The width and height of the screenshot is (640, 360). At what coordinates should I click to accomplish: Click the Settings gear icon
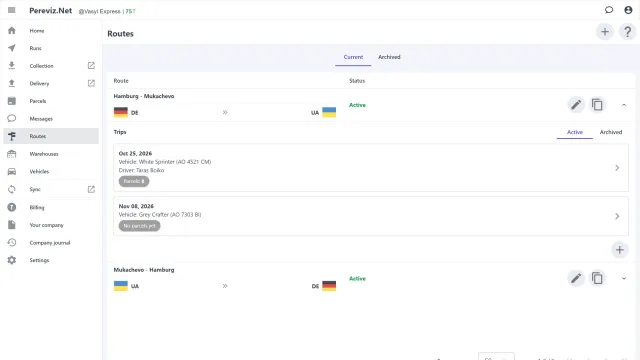pos(12,260)
